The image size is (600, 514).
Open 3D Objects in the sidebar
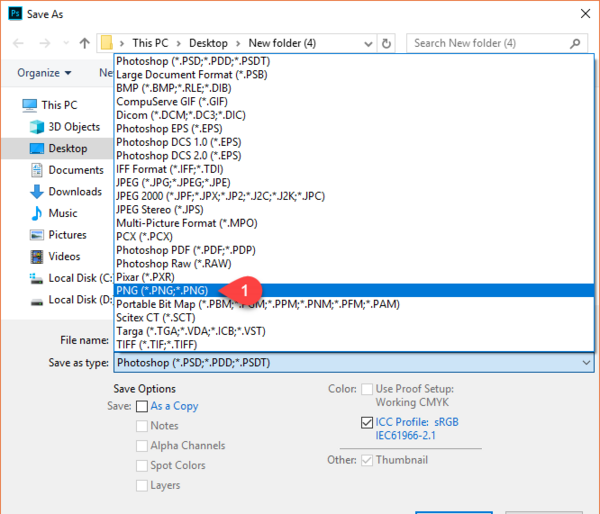(65, 127)
